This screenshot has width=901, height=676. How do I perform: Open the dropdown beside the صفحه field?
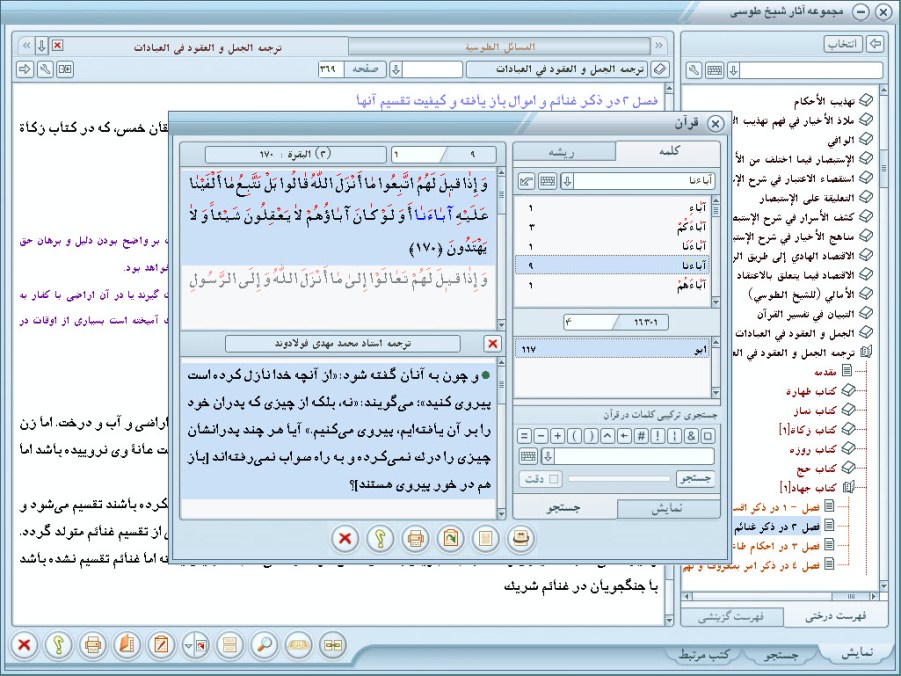coord(395,70)
